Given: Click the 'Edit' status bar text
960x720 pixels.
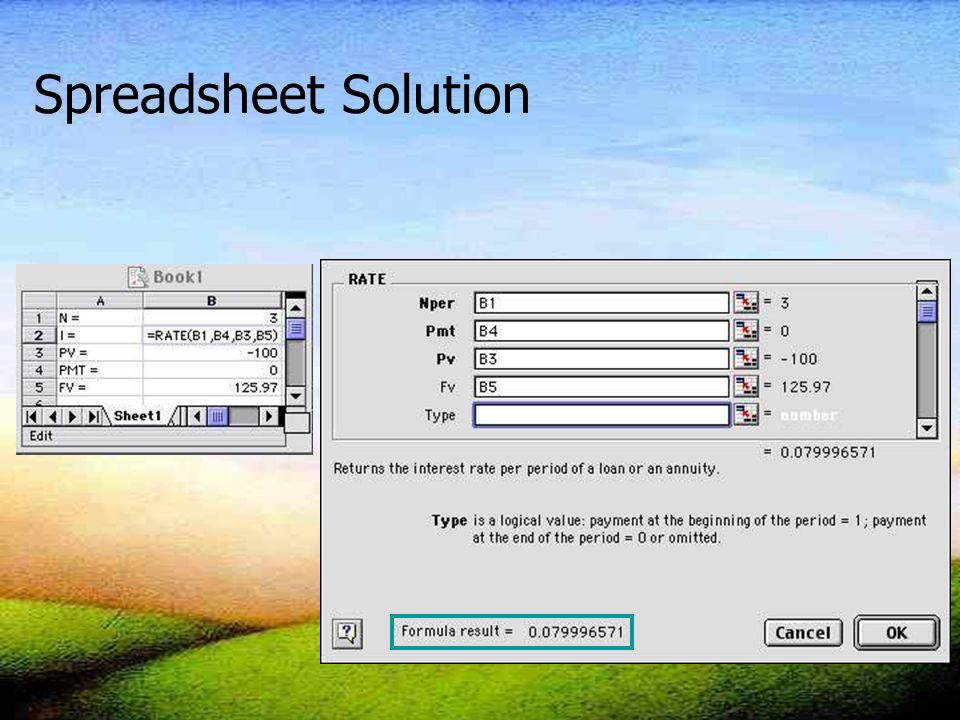Looking at the screenshot, I should (41, 436).
